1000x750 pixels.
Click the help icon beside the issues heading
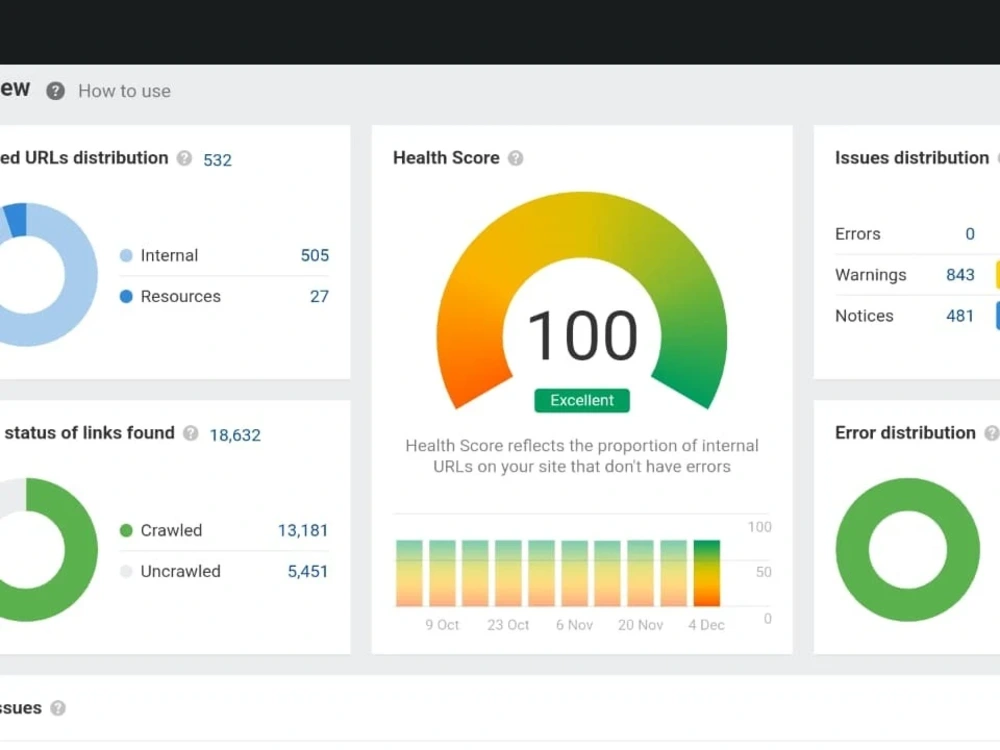click(58, 708)
